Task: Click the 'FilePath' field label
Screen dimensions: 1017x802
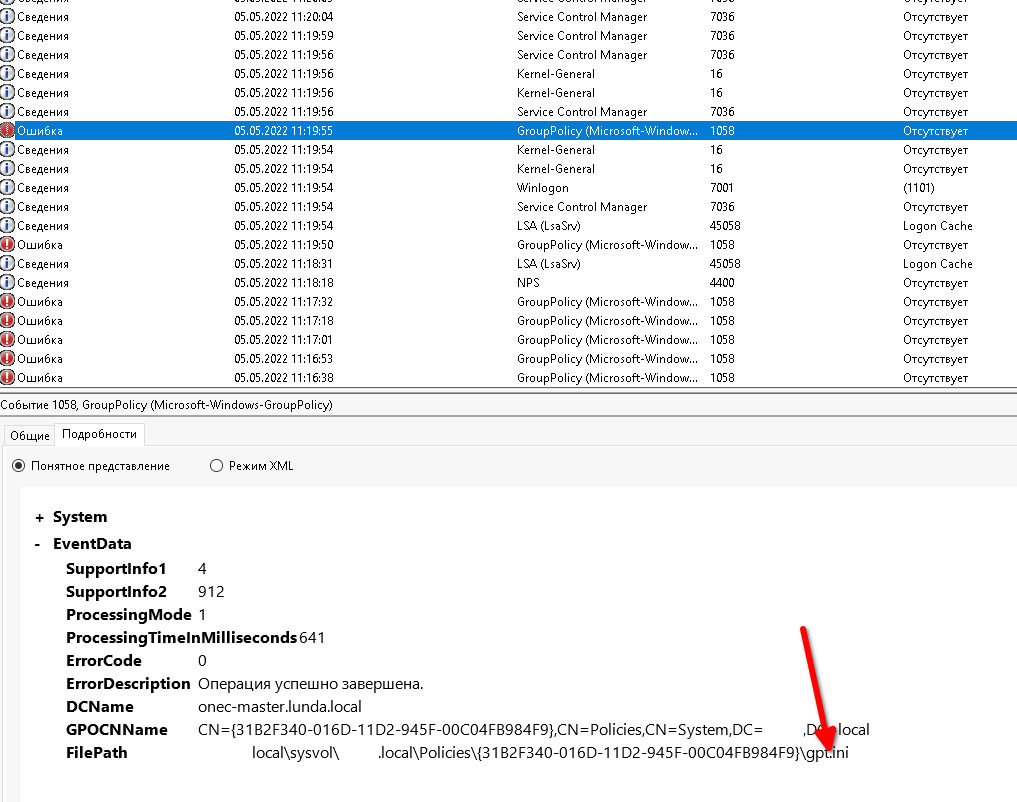Action: coord(97,753)
